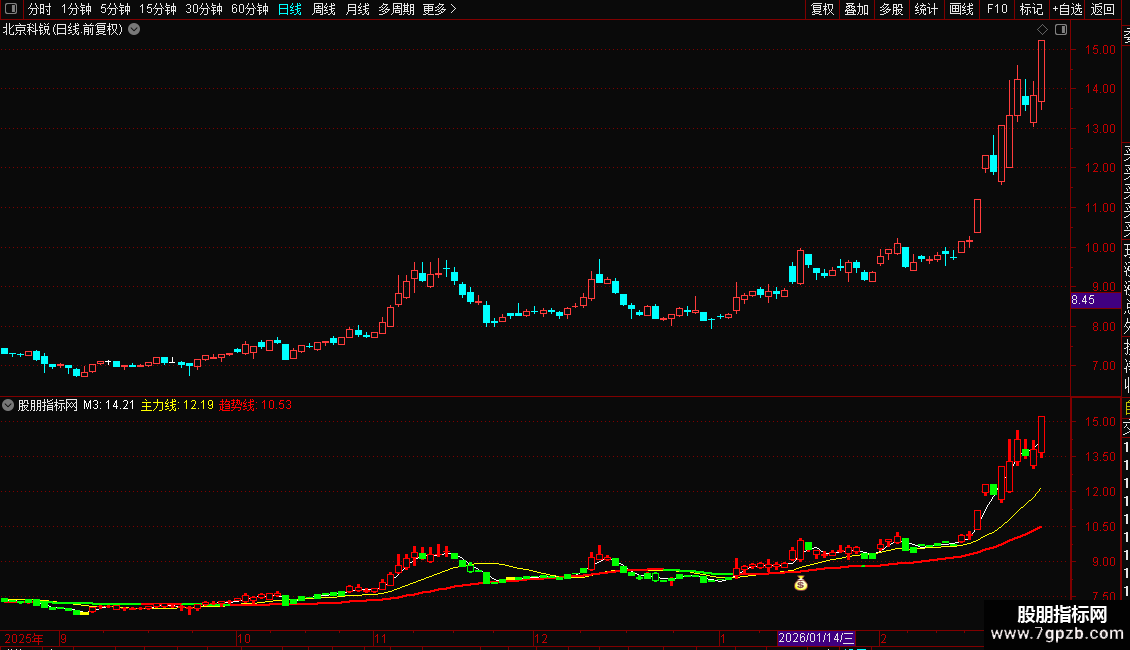Select the 主力线: 12.19 label
The height and width of the screenshot is (650, 1130).
tap(177, 405)
